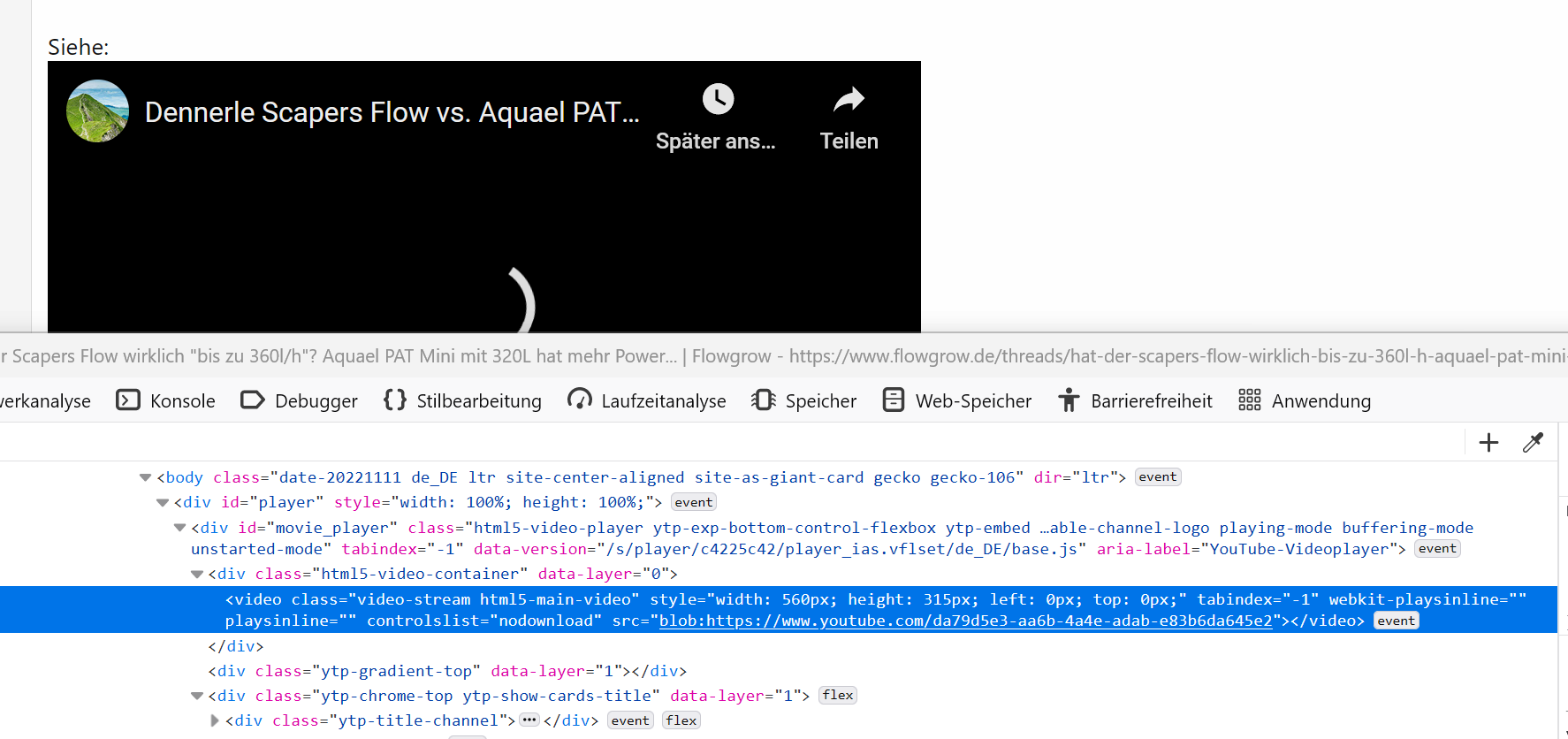1568x739 pixels.
Task: Open the Stilbearbeitung tab
Action: tap(462, 400)
